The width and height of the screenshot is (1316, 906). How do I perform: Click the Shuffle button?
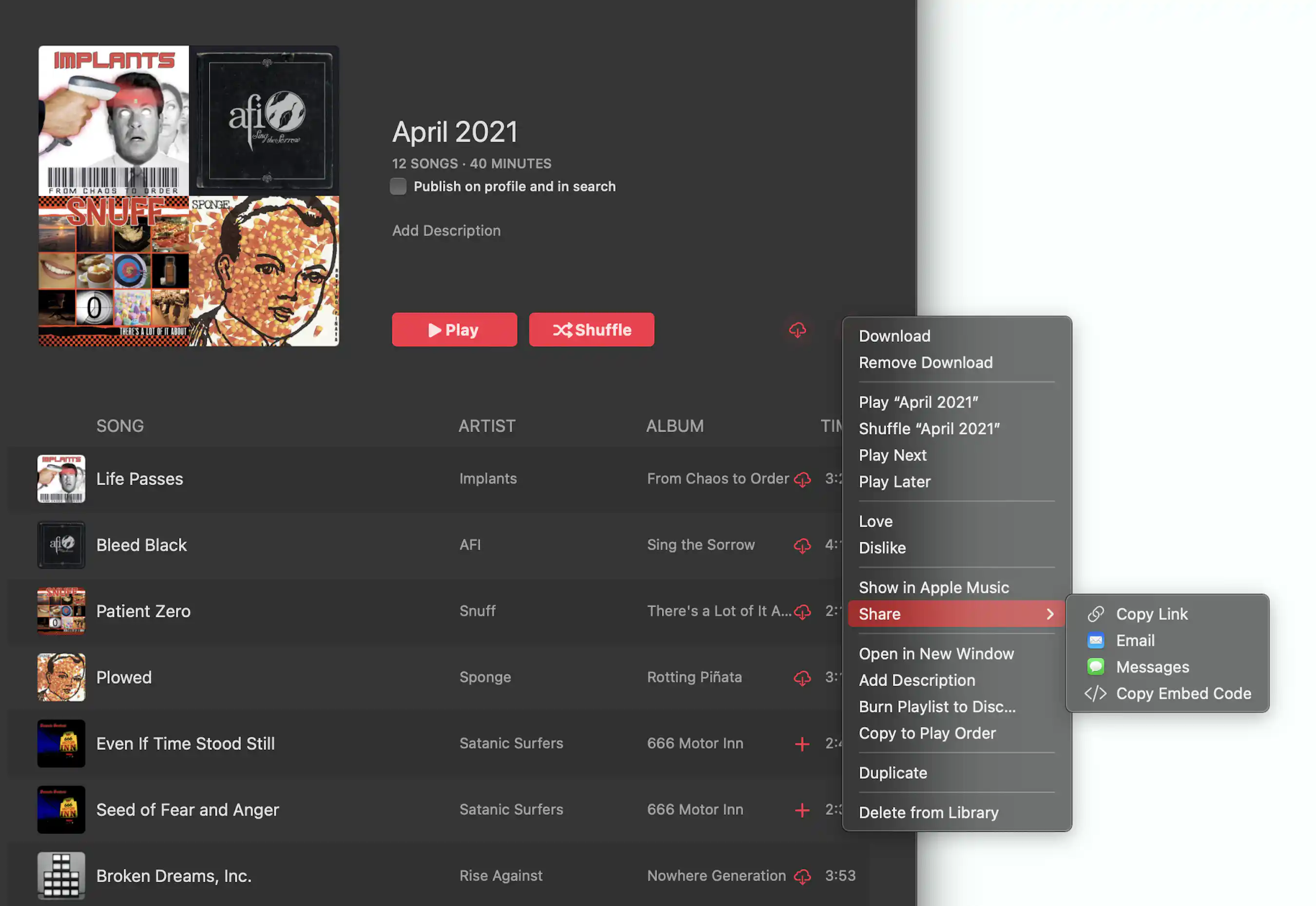point(591,329)
